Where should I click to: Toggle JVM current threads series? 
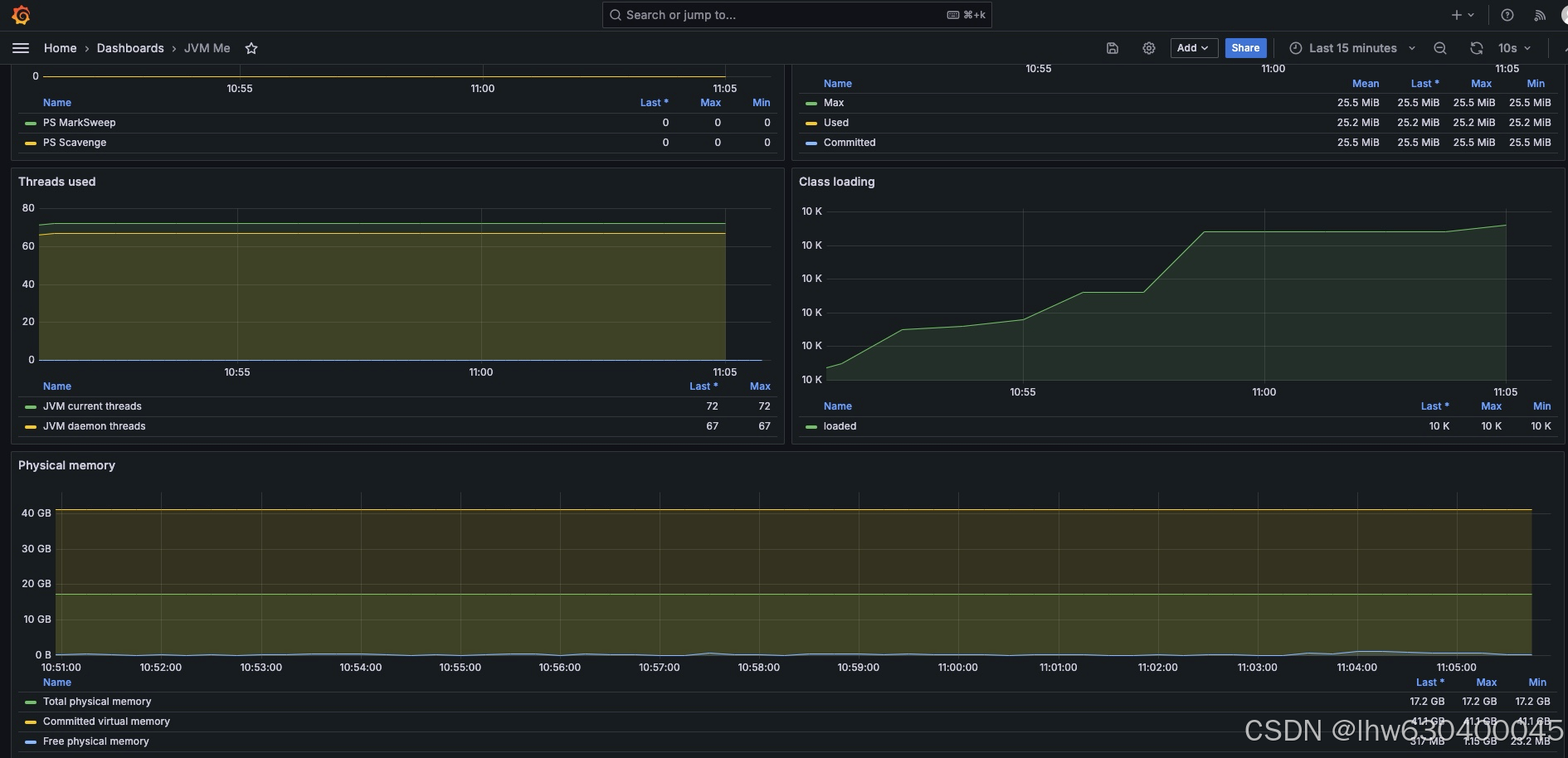pyautogui.click(x=92, y=406)
